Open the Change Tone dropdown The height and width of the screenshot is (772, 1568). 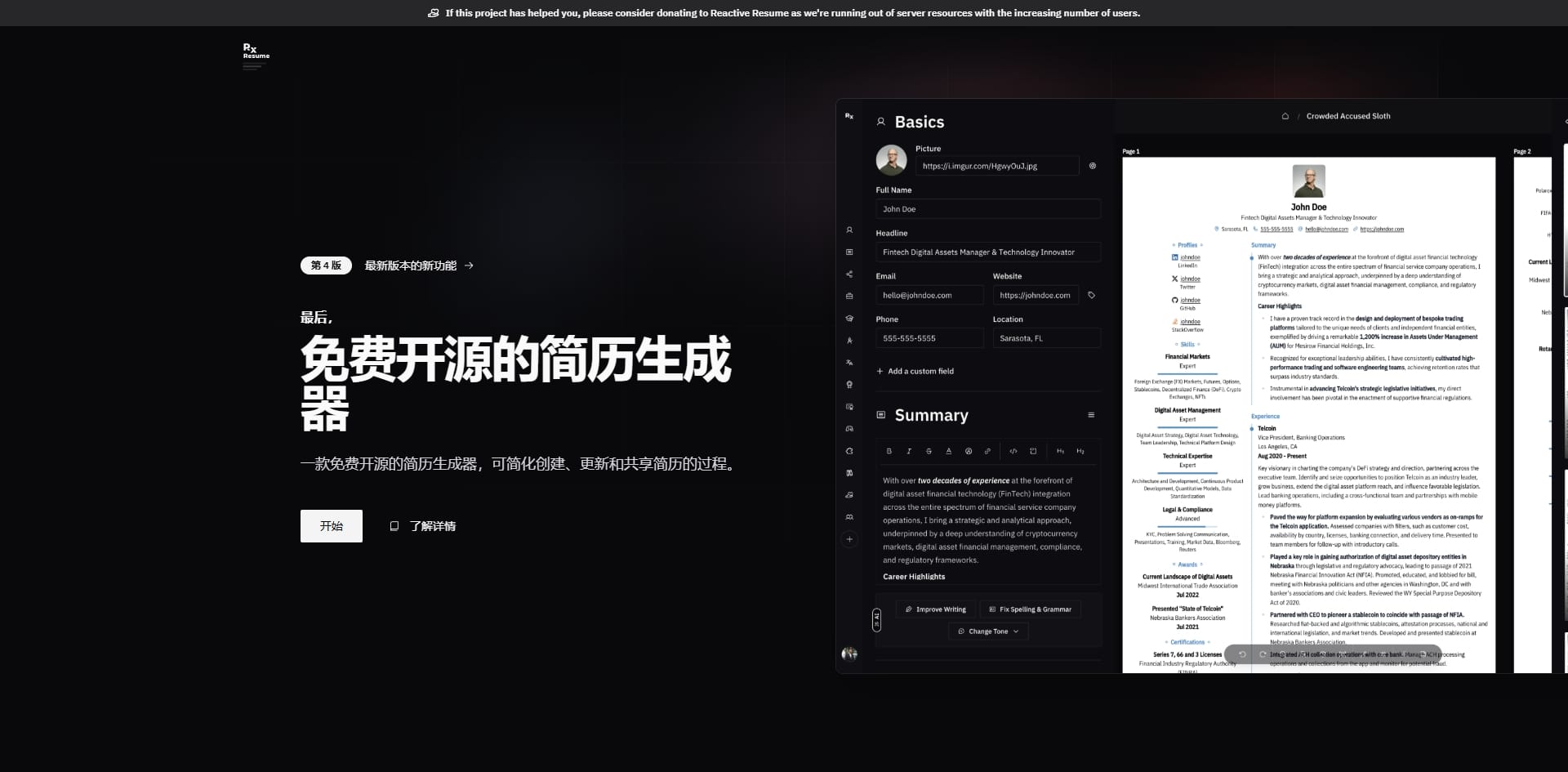coord(987,631)
